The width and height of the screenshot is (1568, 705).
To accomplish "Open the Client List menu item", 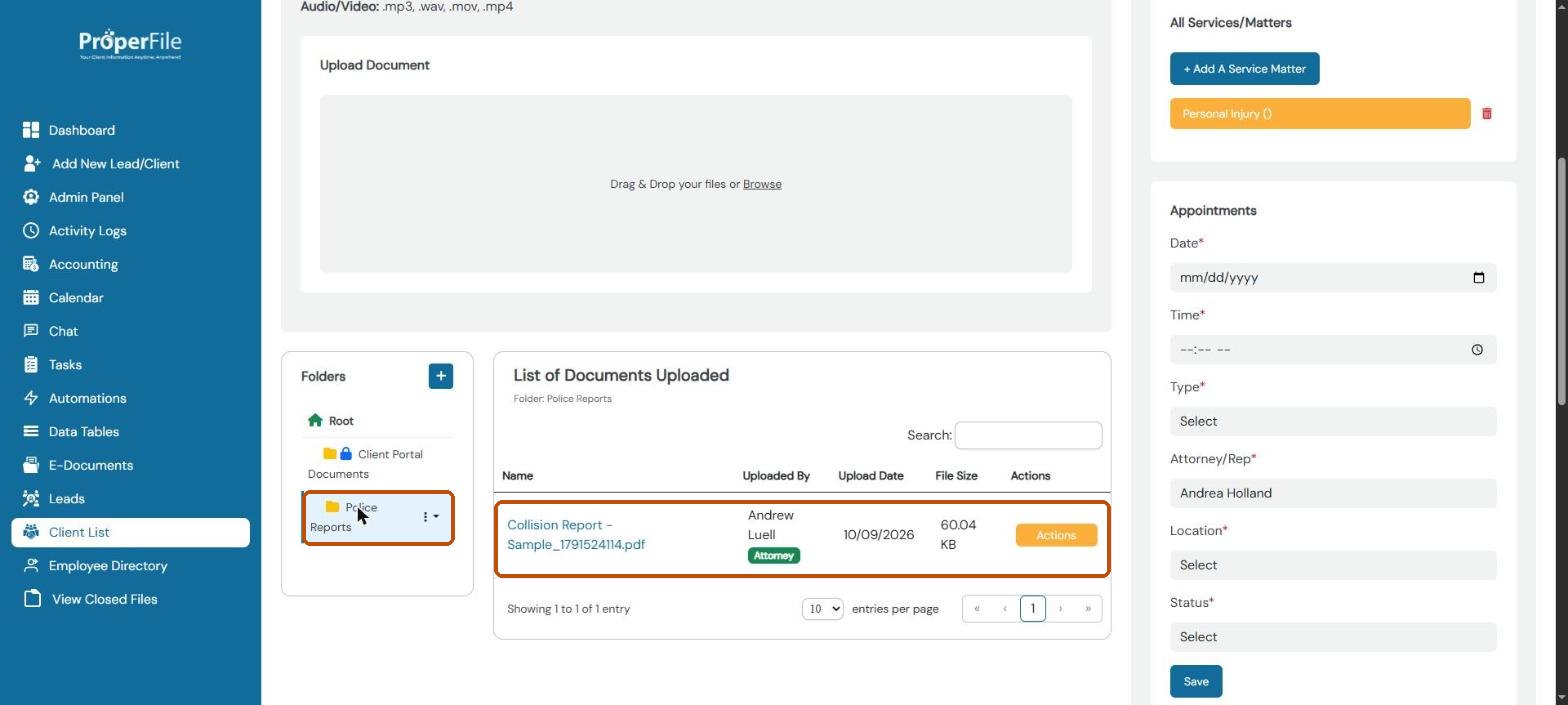I will (131, 533).
